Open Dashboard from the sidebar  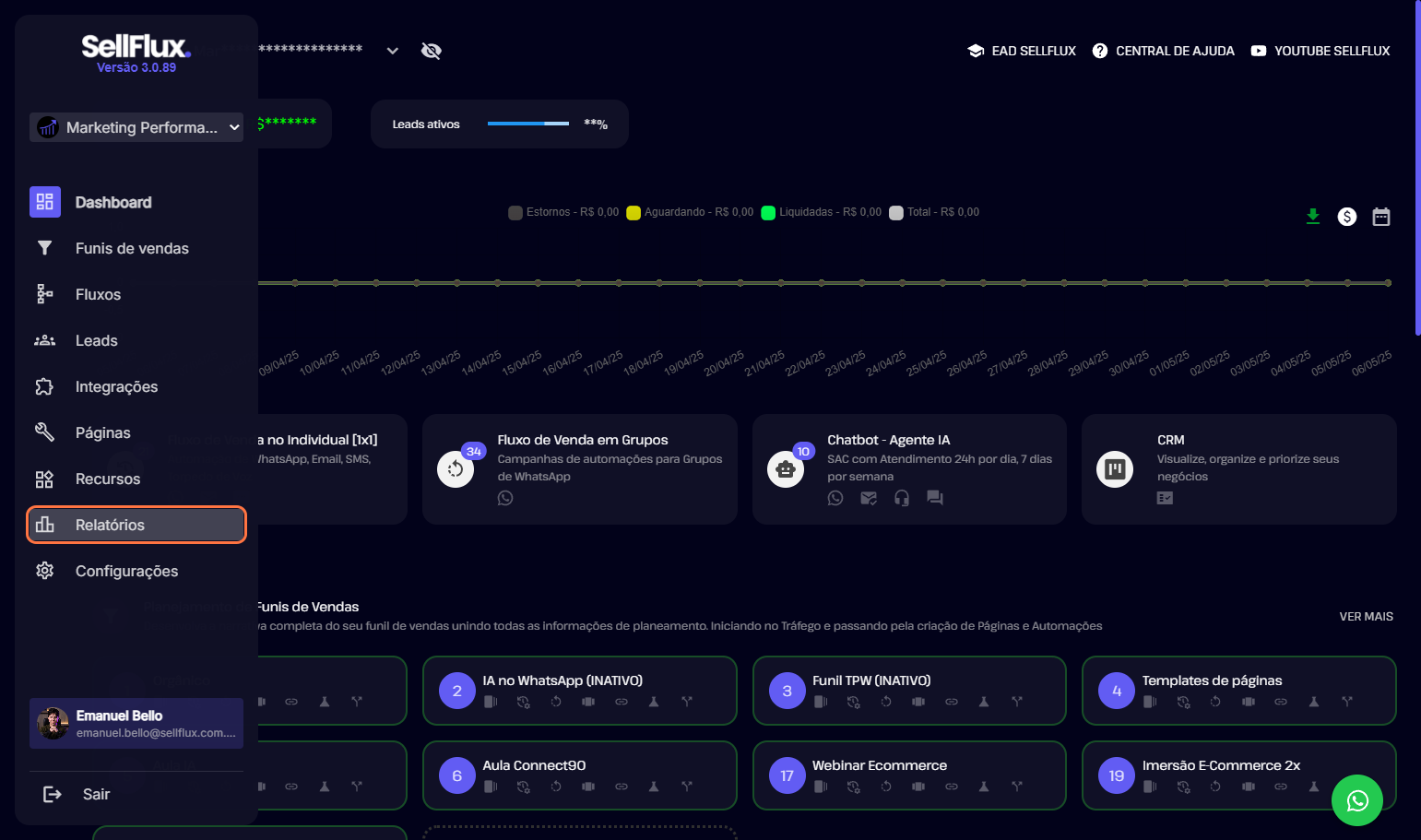click(x=136, y=202)
